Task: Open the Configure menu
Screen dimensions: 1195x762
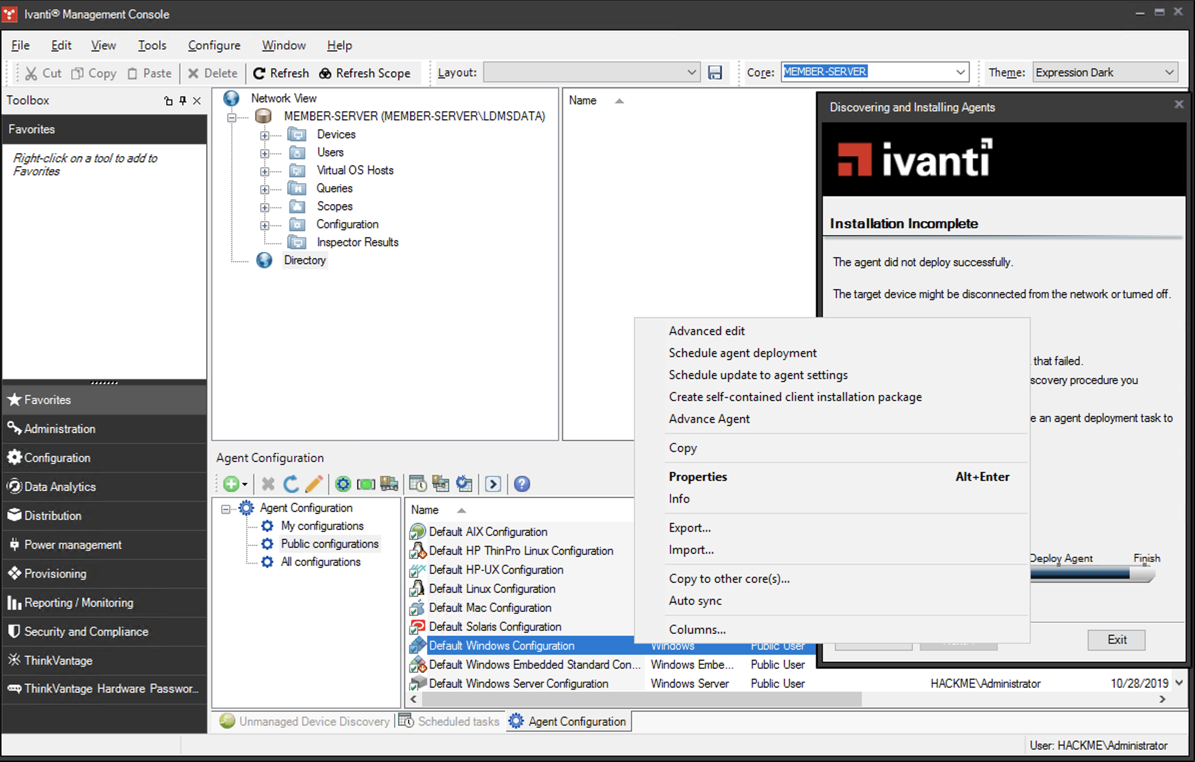Action: [x=214, y=45]
